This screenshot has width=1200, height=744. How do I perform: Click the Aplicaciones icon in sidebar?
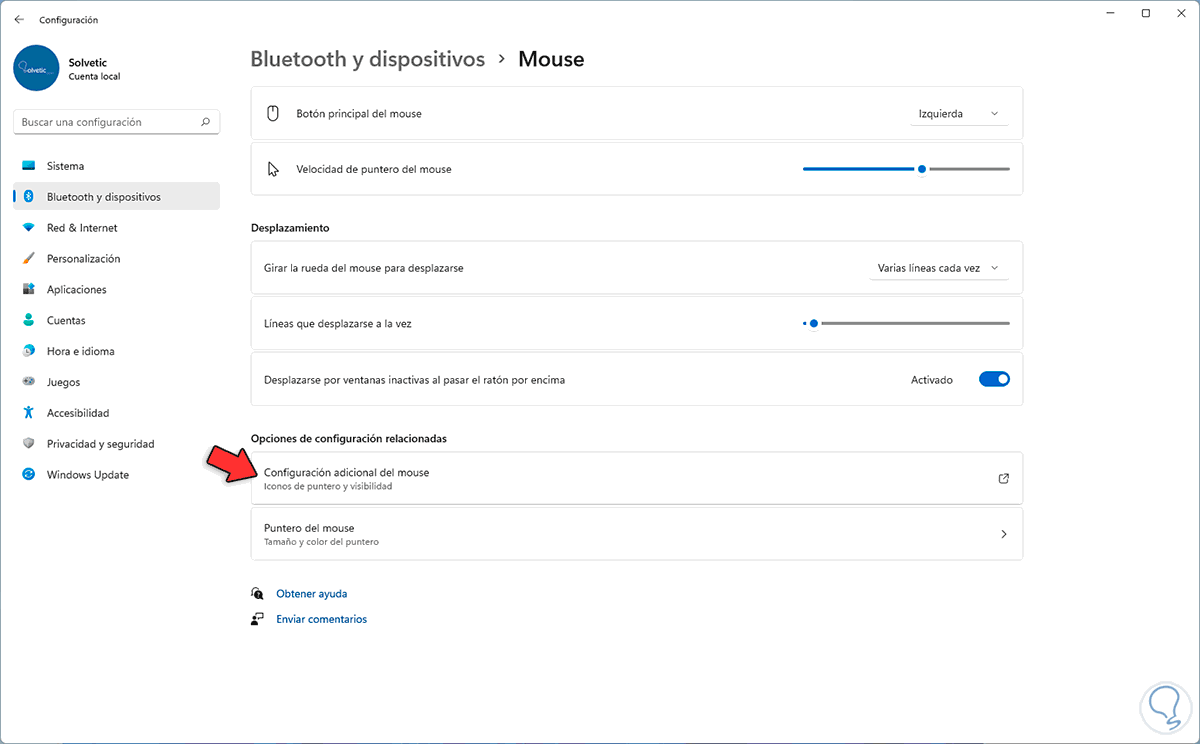tap(28, 290)
